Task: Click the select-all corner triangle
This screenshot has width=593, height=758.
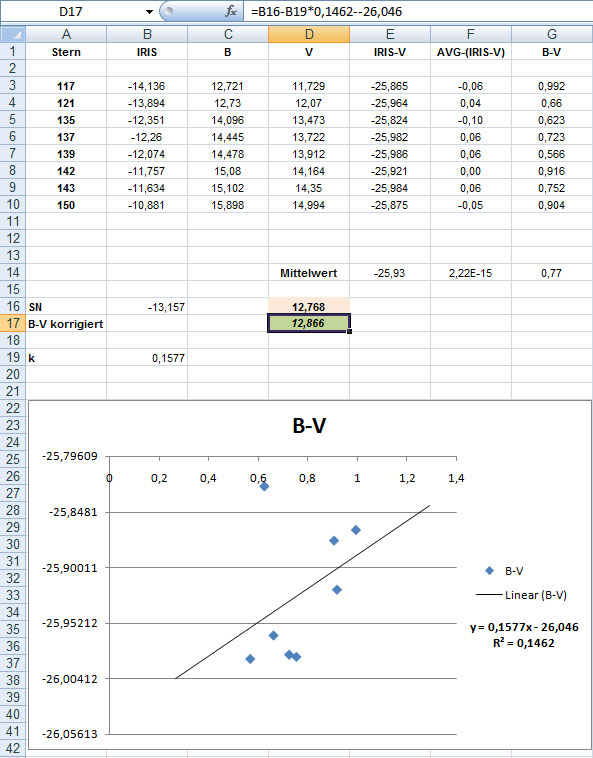Action: tap(13, 34)
